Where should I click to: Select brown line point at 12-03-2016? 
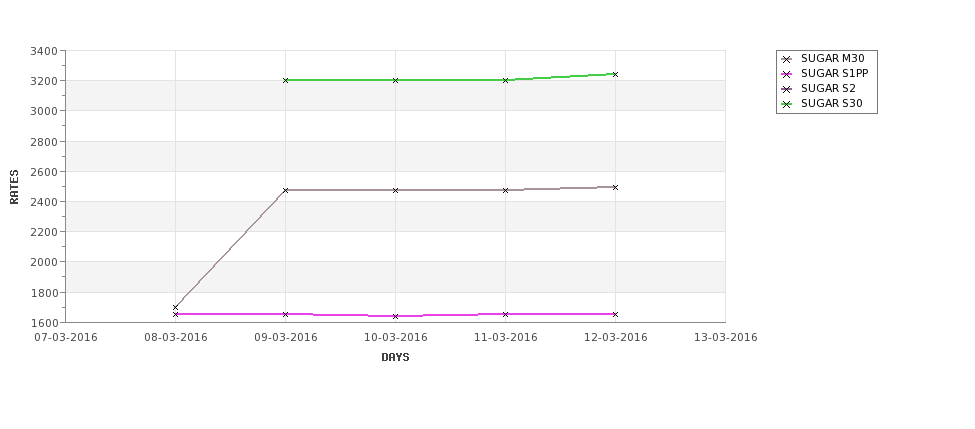tap(615, 187)
